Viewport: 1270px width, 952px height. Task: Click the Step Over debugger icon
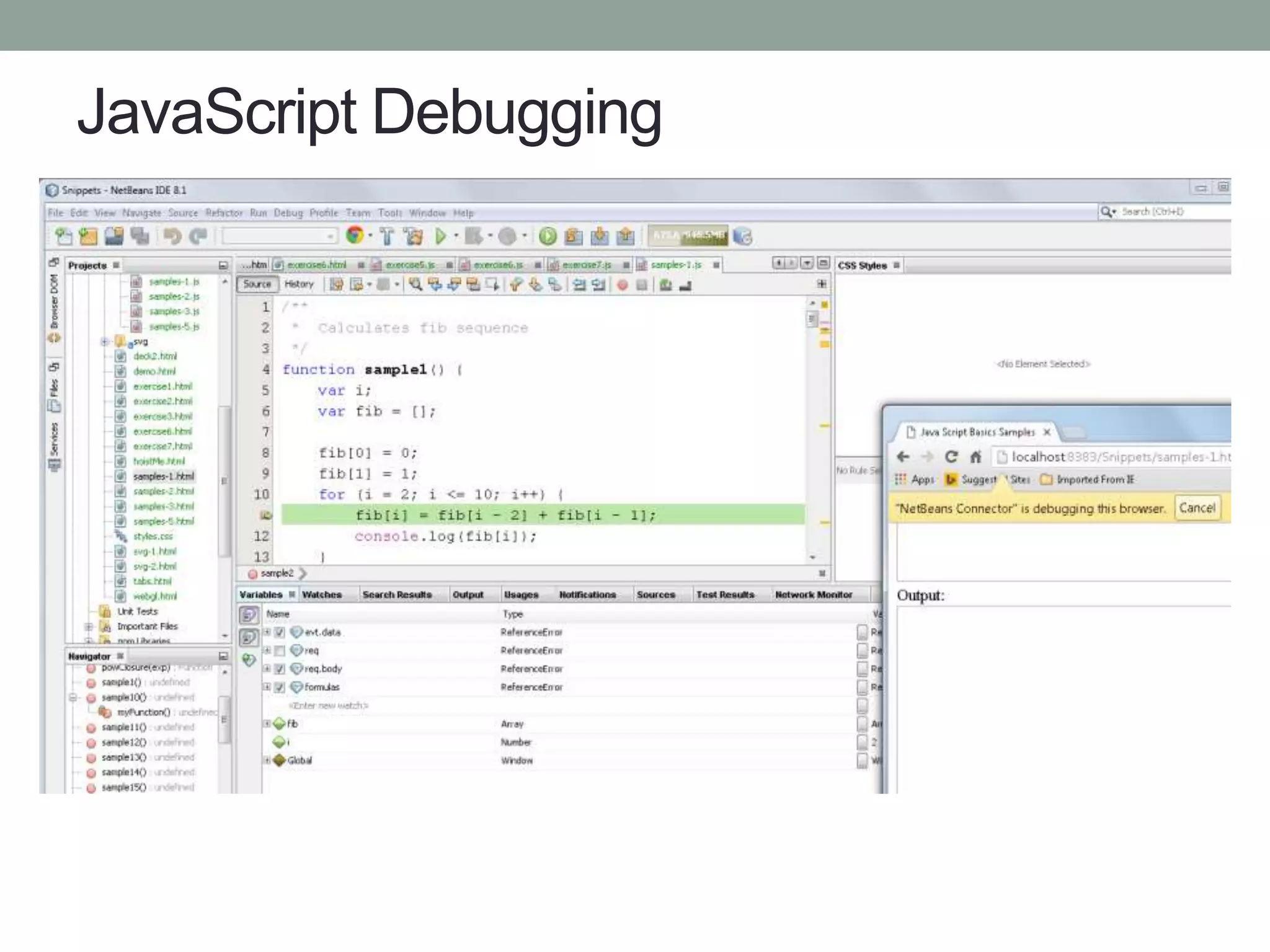pyautogui.click(x=574, y=236)
